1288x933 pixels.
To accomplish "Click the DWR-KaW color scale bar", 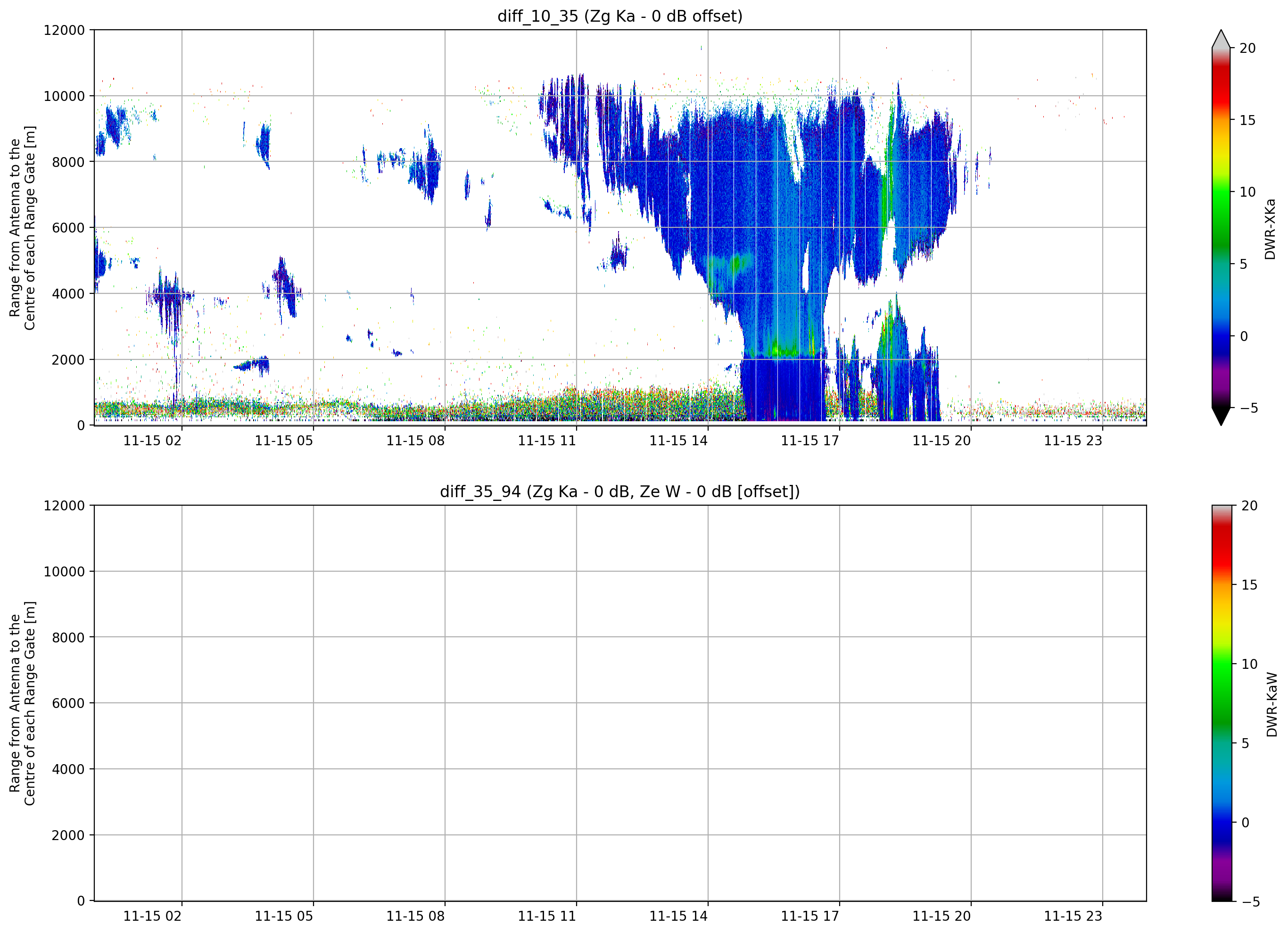I will tap(1222, 703).
